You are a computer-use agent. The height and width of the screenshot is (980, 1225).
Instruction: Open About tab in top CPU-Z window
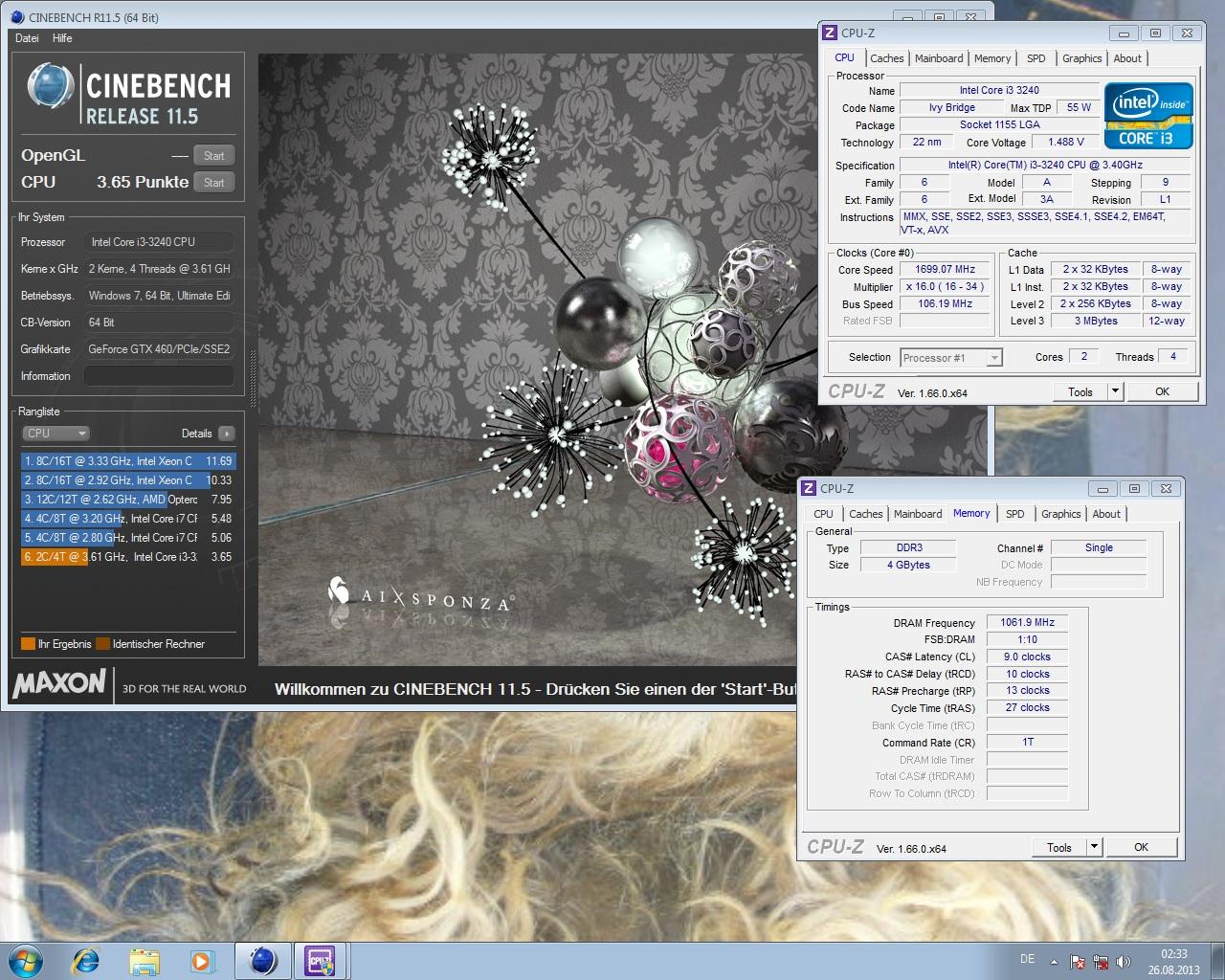pos(1127,58)
